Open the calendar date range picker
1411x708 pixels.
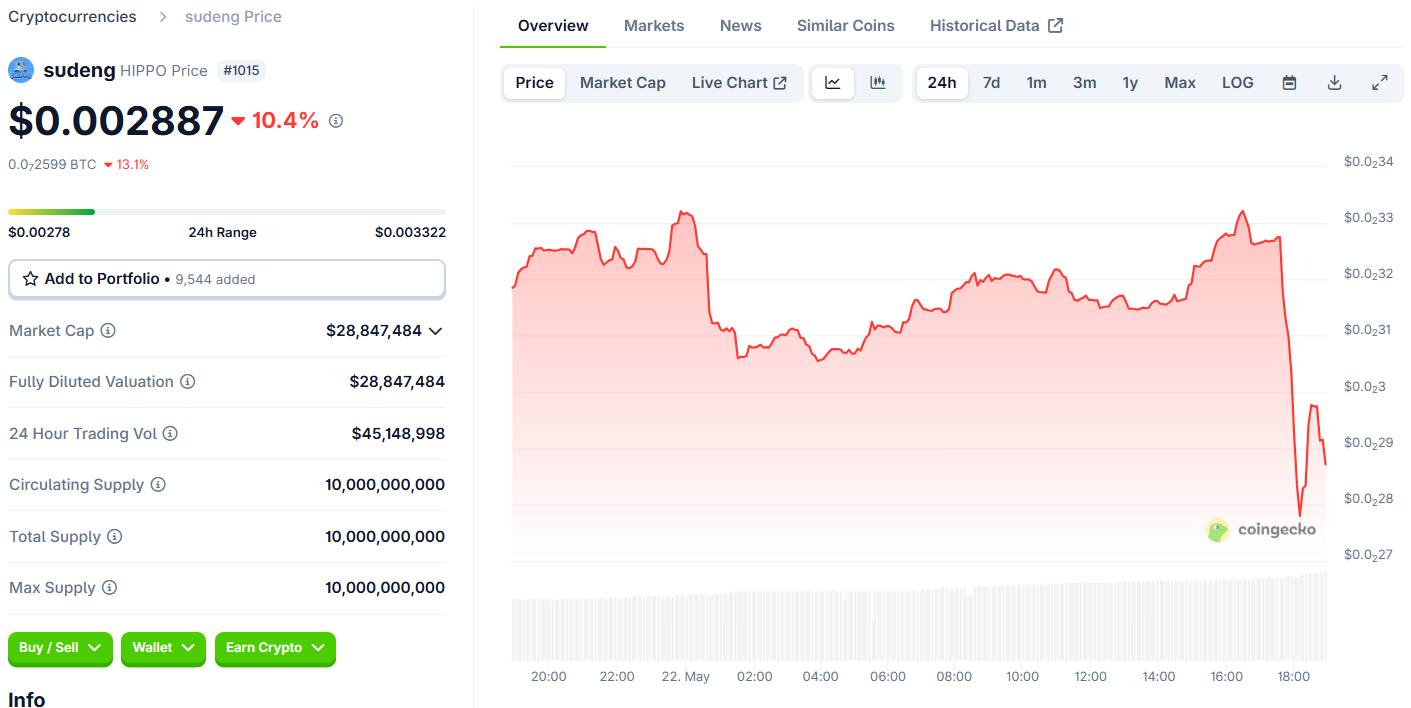point(1289,83)
